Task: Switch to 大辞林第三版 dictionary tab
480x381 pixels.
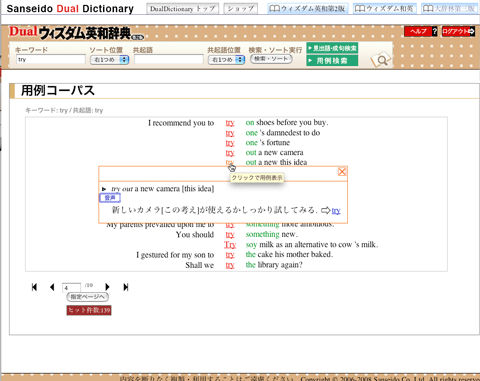Action: [x=449, y=9]
